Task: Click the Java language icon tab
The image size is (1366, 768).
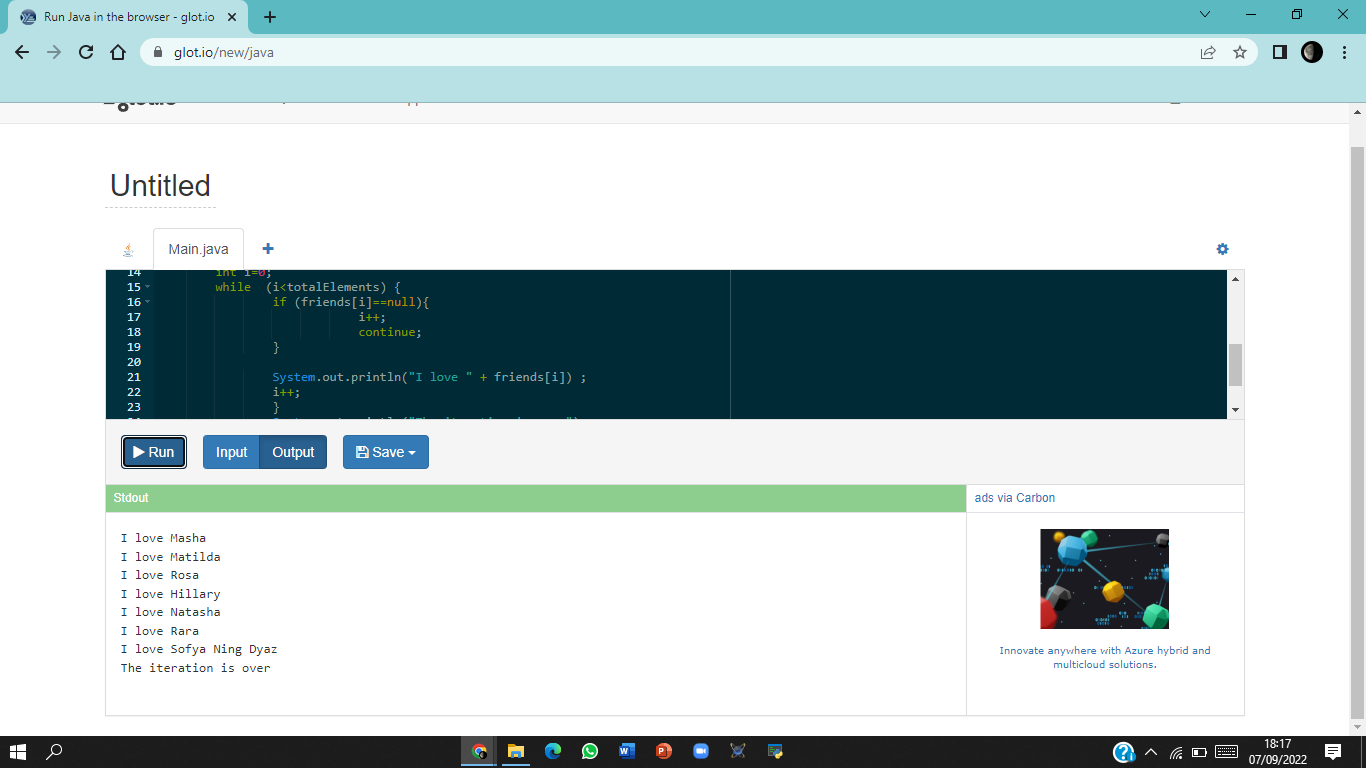Action: tap(128, 250)
